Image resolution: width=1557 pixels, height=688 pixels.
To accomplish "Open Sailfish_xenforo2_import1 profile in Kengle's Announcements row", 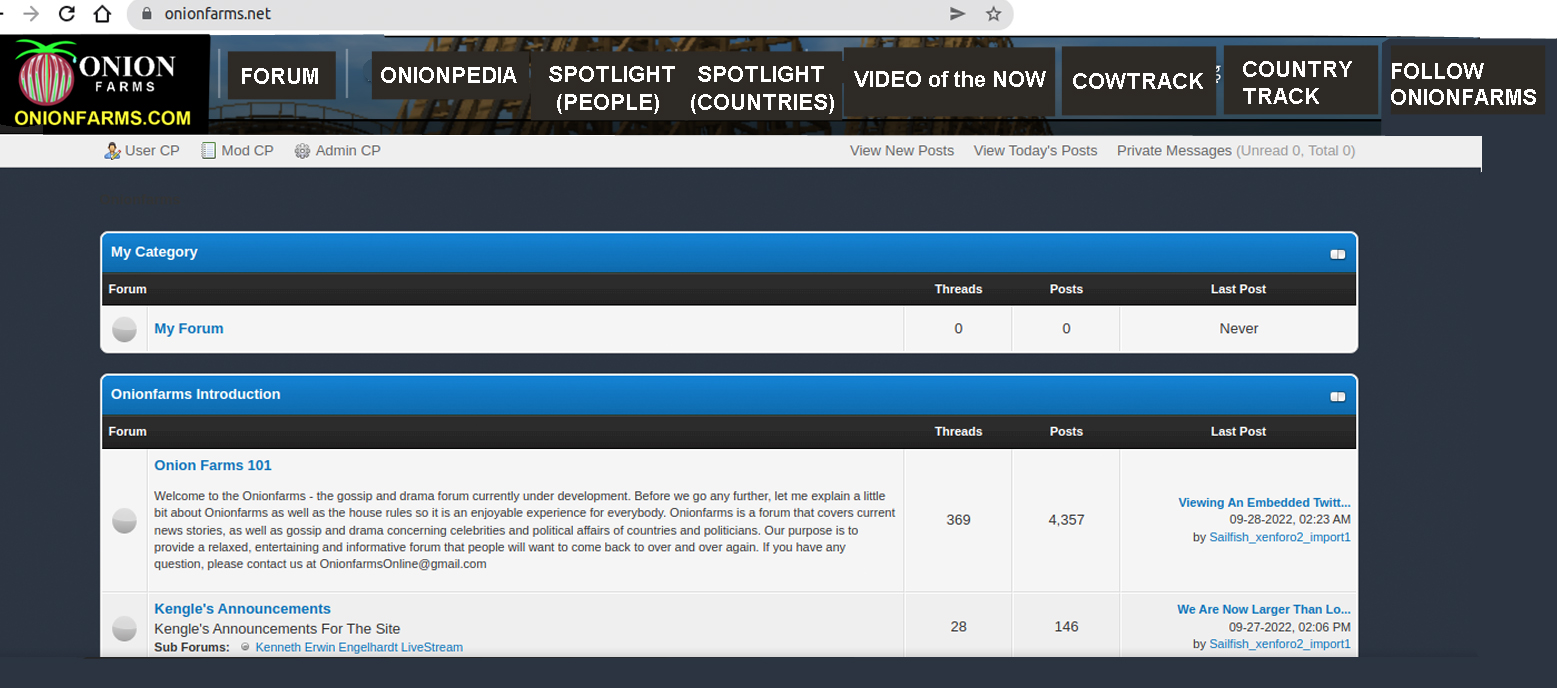I will click(1280, 644).
